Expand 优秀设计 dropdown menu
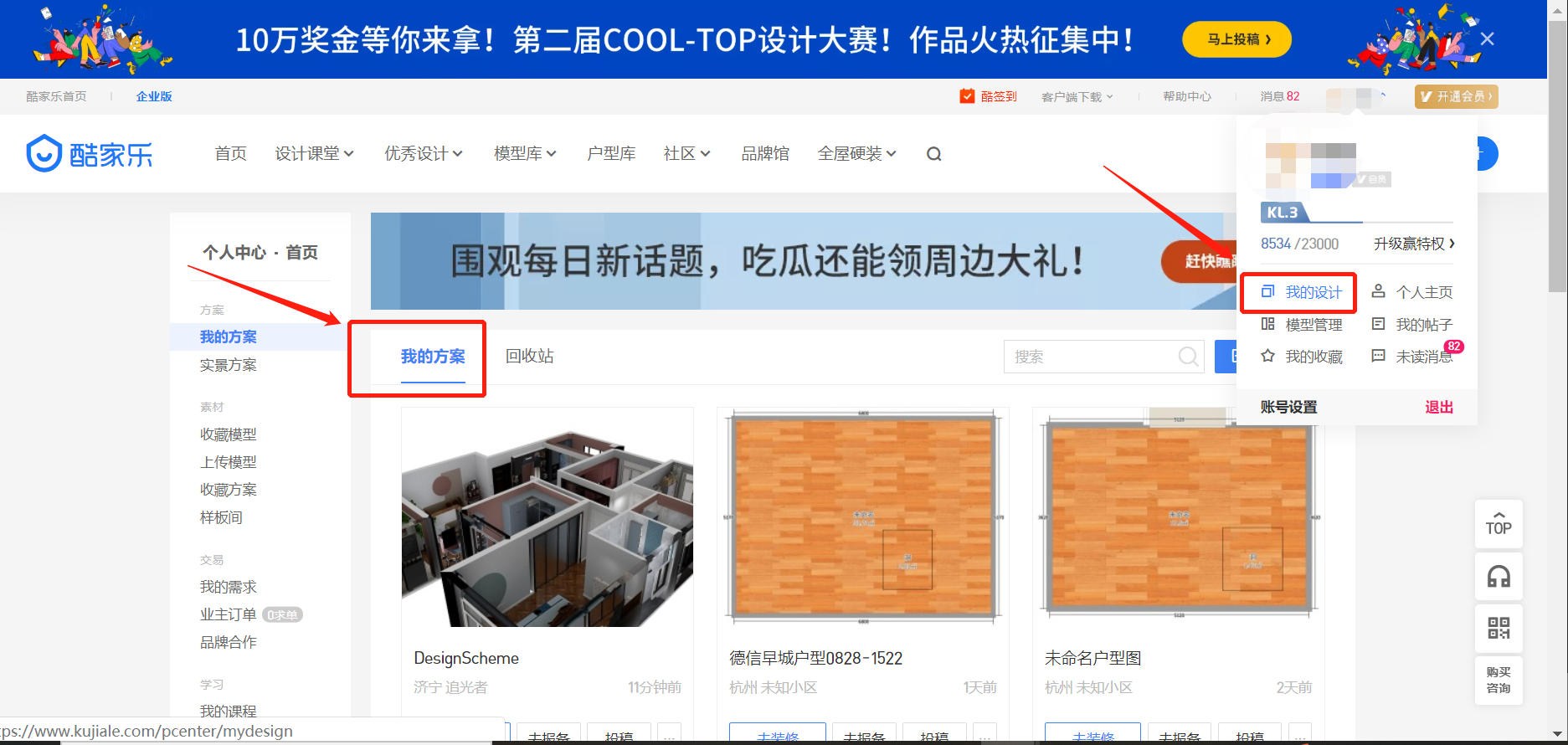1568x745 pixels. pos(424,154)
